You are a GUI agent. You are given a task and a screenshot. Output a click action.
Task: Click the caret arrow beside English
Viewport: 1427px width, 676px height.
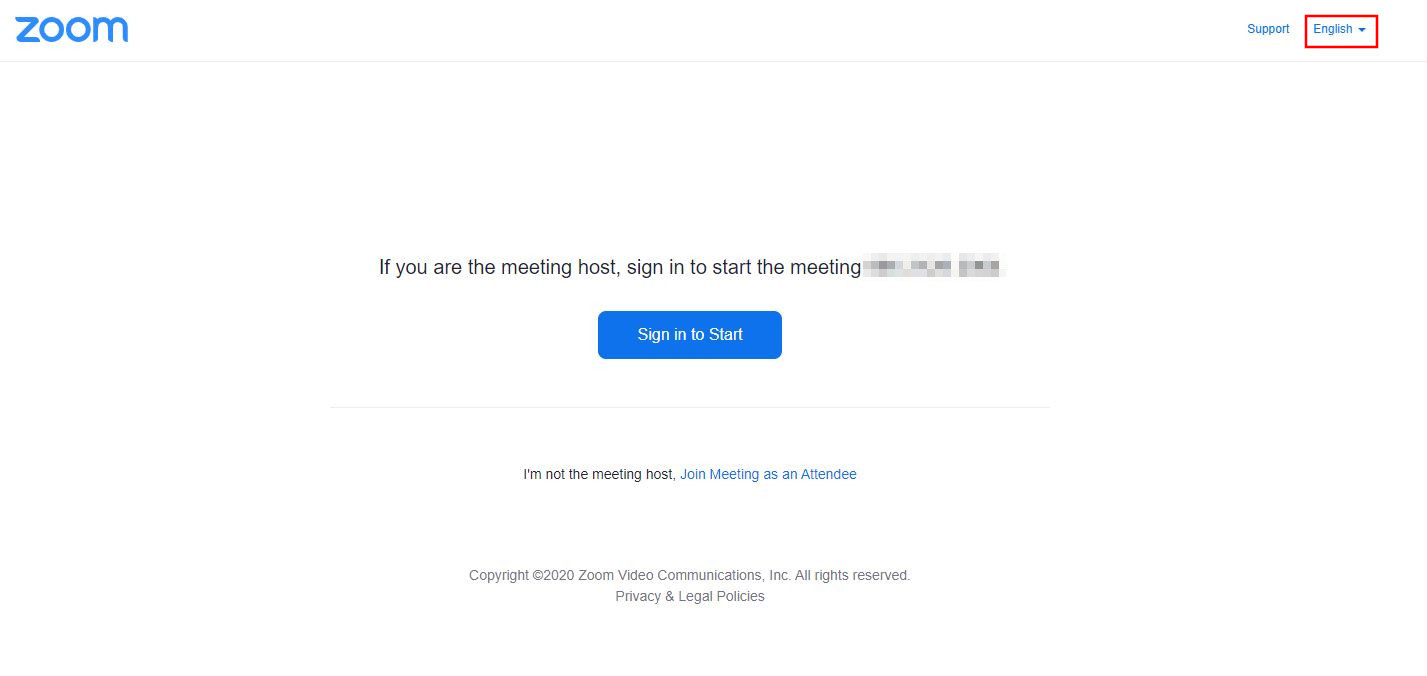click(1362, 30)
